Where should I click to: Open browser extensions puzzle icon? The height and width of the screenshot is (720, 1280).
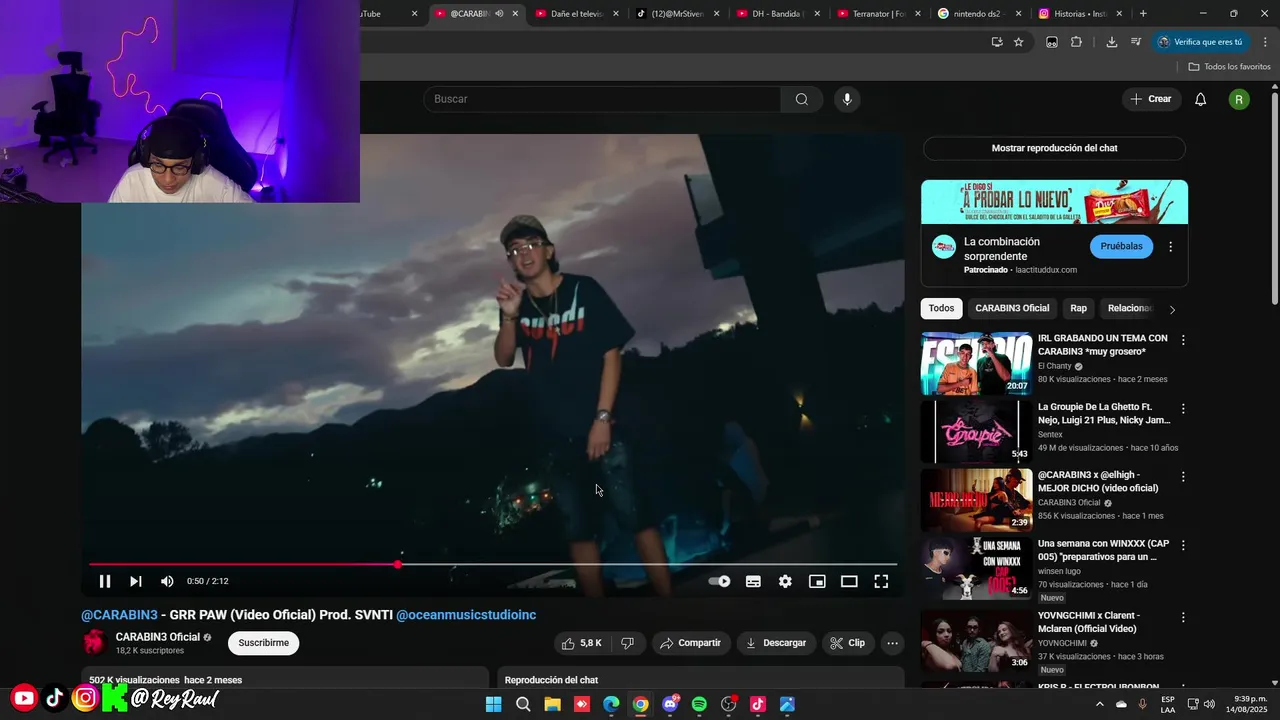tap(1076, 42)
